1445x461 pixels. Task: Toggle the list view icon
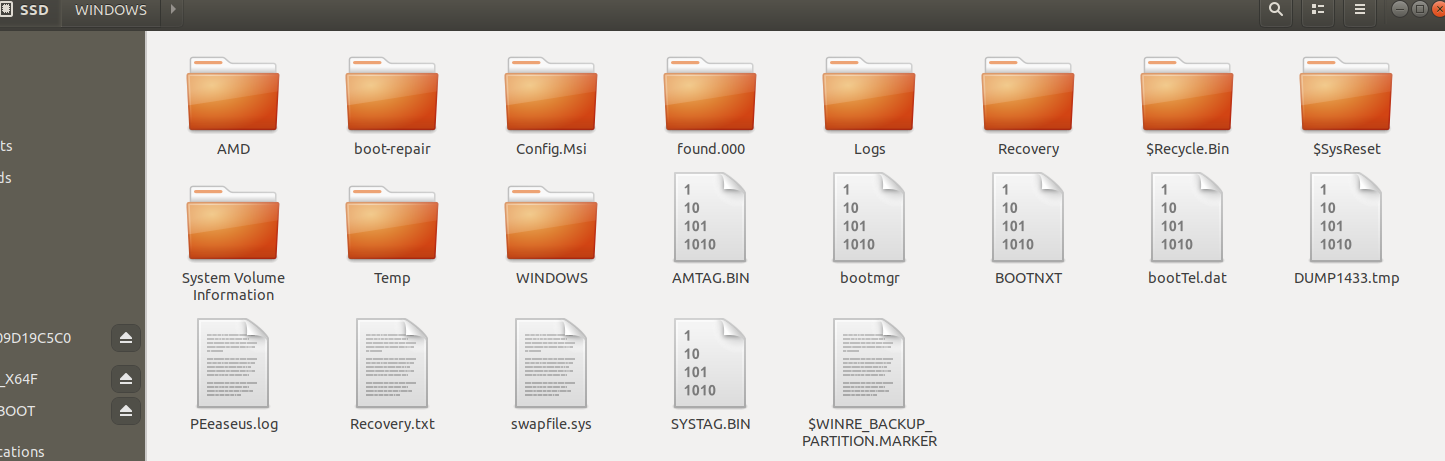(x=1318, y=10)
